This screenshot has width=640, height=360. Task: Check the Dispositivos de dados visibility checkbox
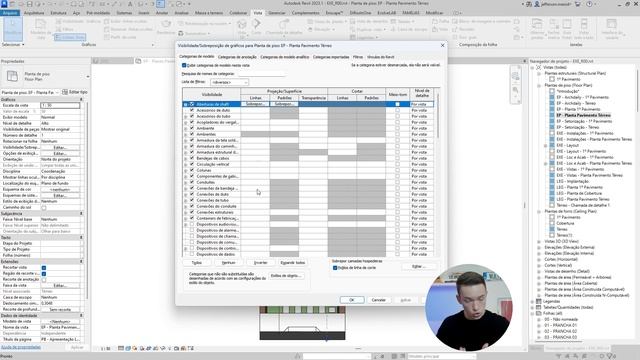coord(192,254)
